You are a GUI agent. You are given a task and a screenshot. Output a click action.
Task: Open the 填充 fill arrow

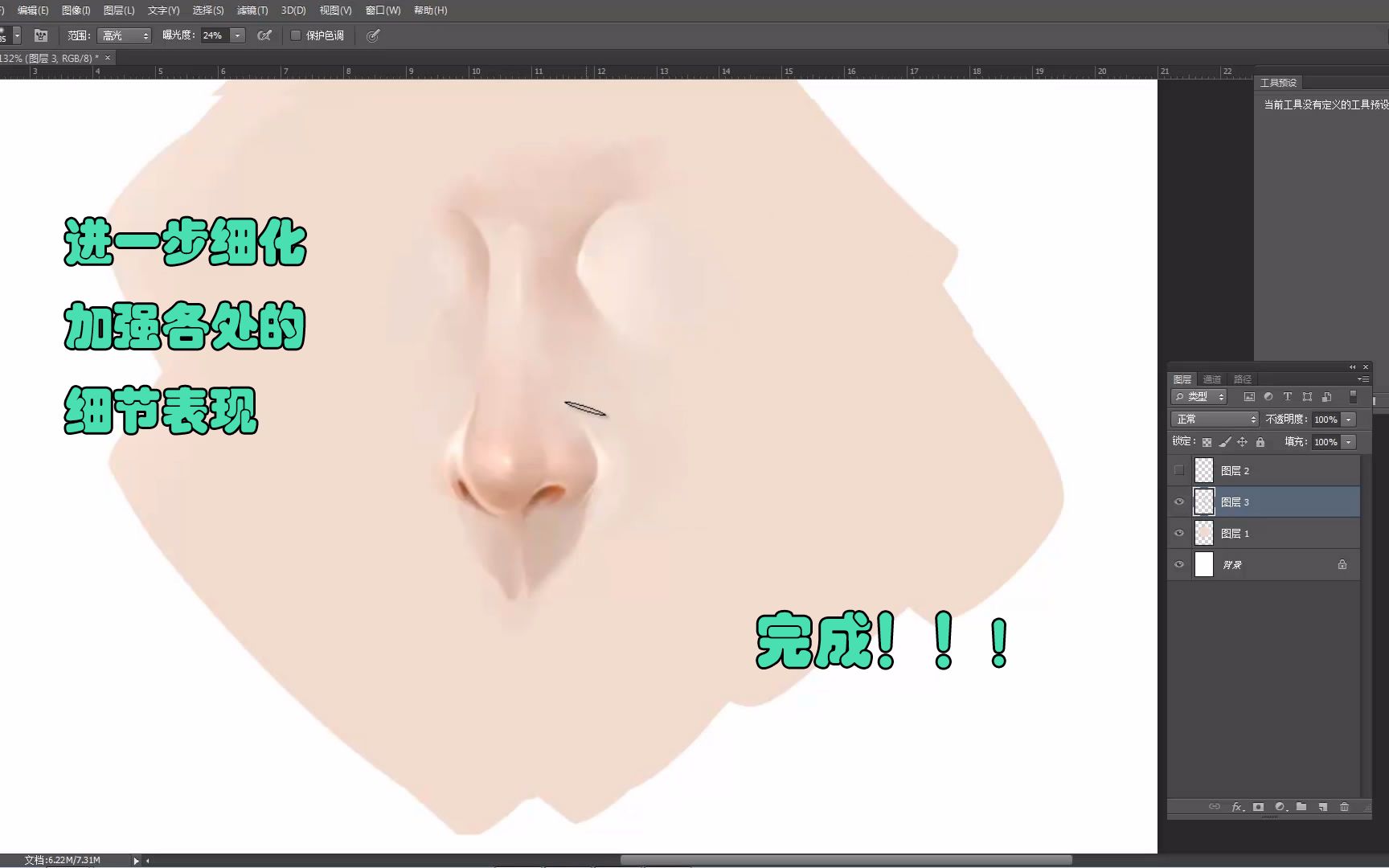click(x=1349, y=442)
